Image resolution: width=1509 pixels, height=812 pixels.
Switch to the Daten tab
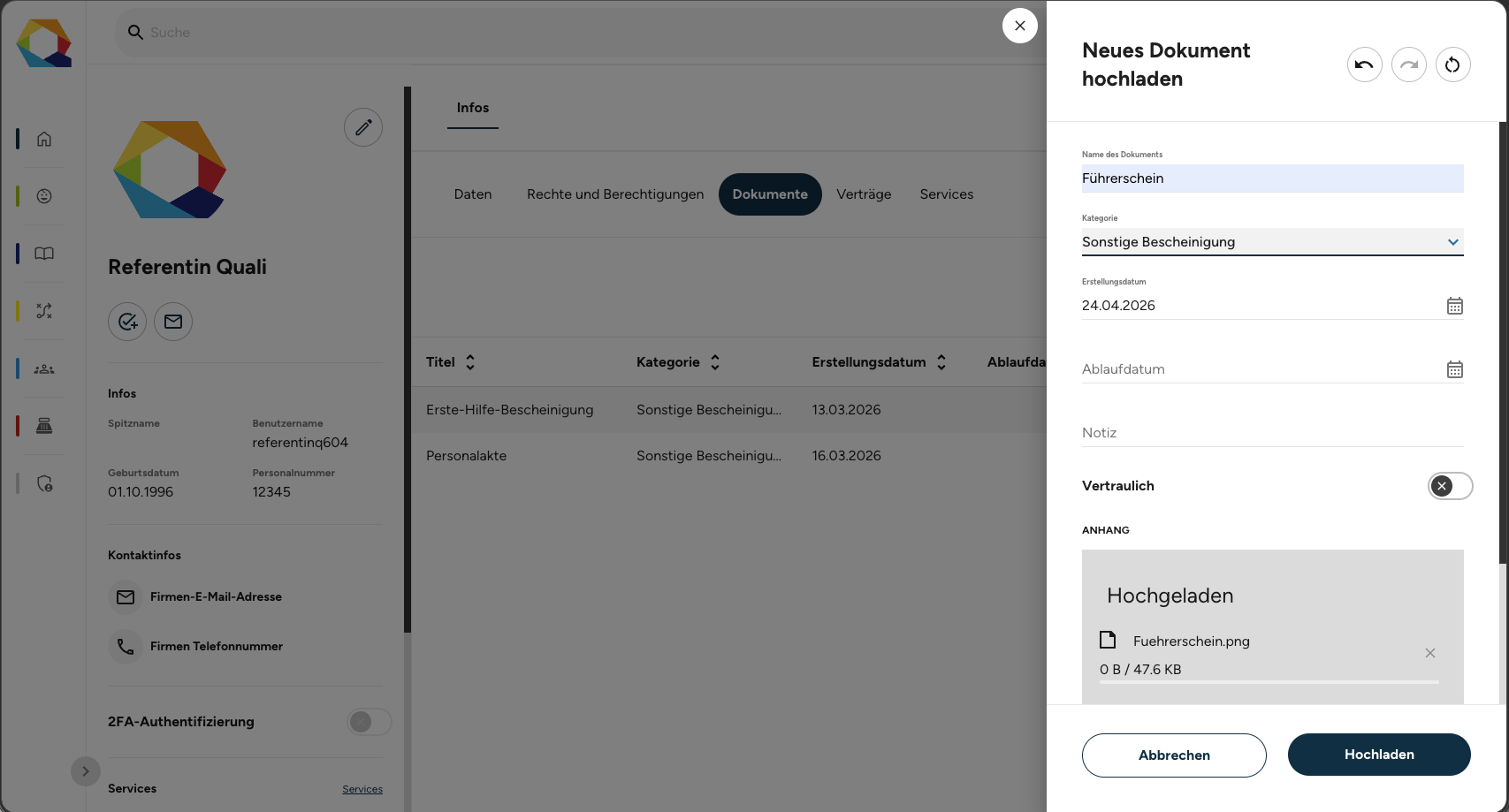[x=473, y=194]
